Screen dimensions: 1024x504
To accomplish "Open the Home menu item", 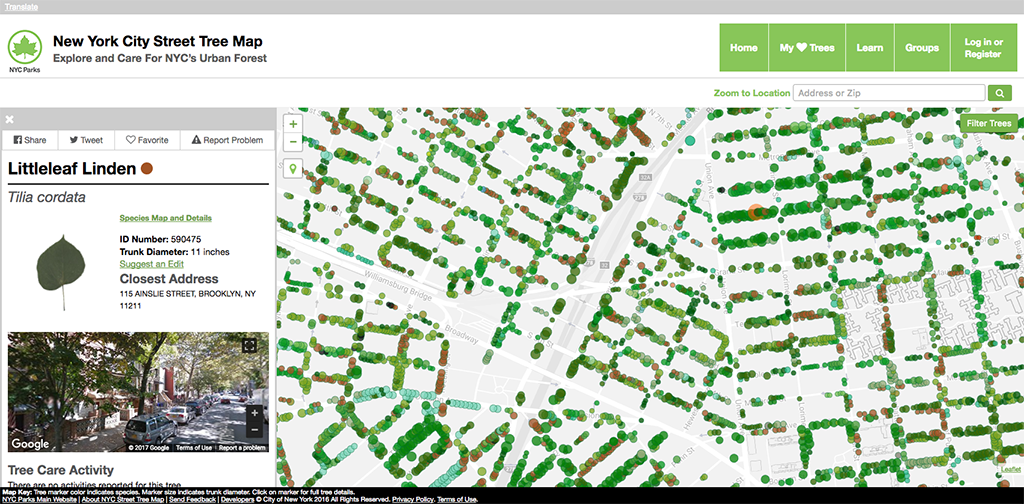I will click(x=744, y=48).
